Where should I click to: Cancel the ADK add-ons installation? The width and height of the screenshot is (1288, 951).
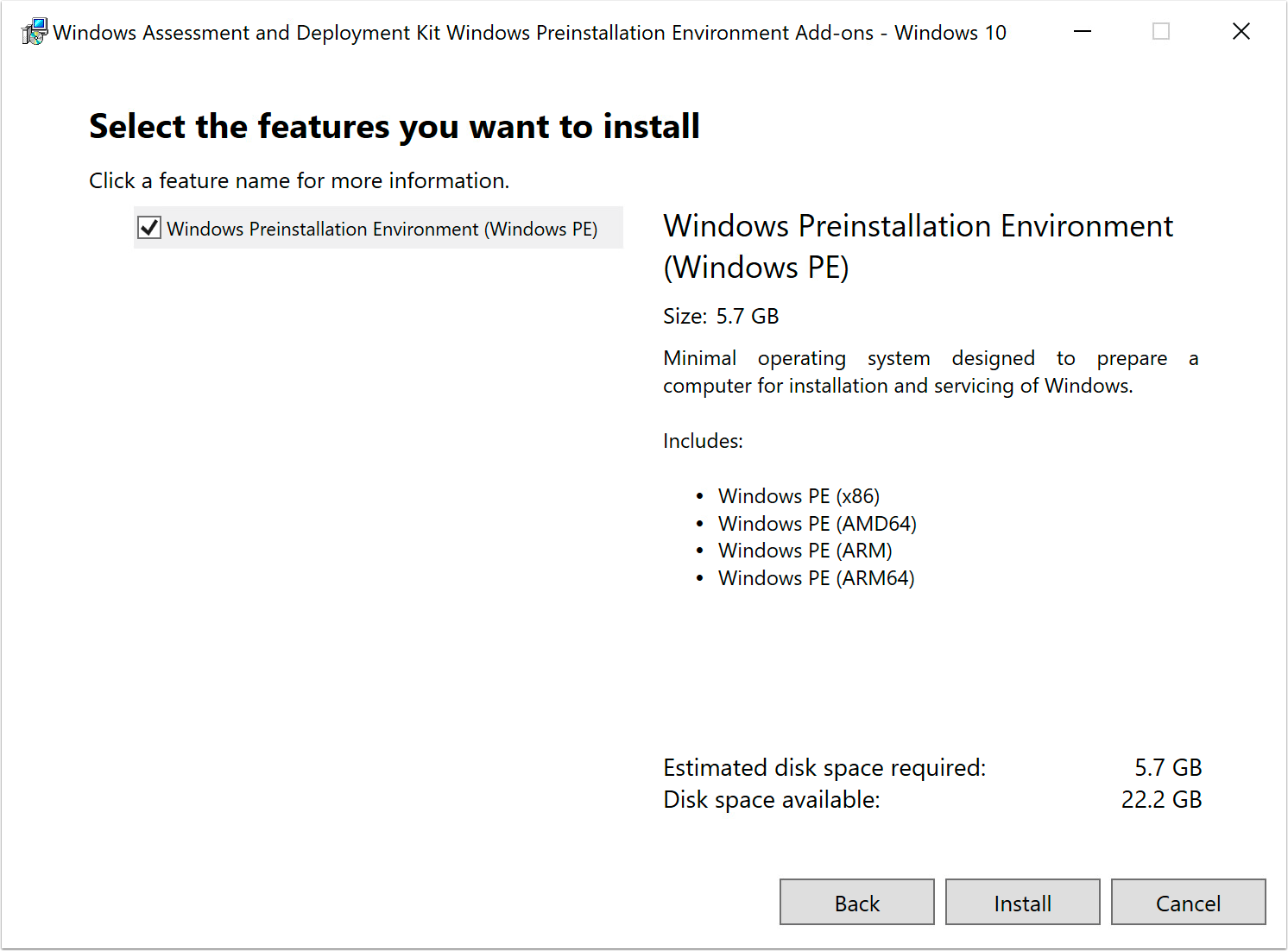1189,902
